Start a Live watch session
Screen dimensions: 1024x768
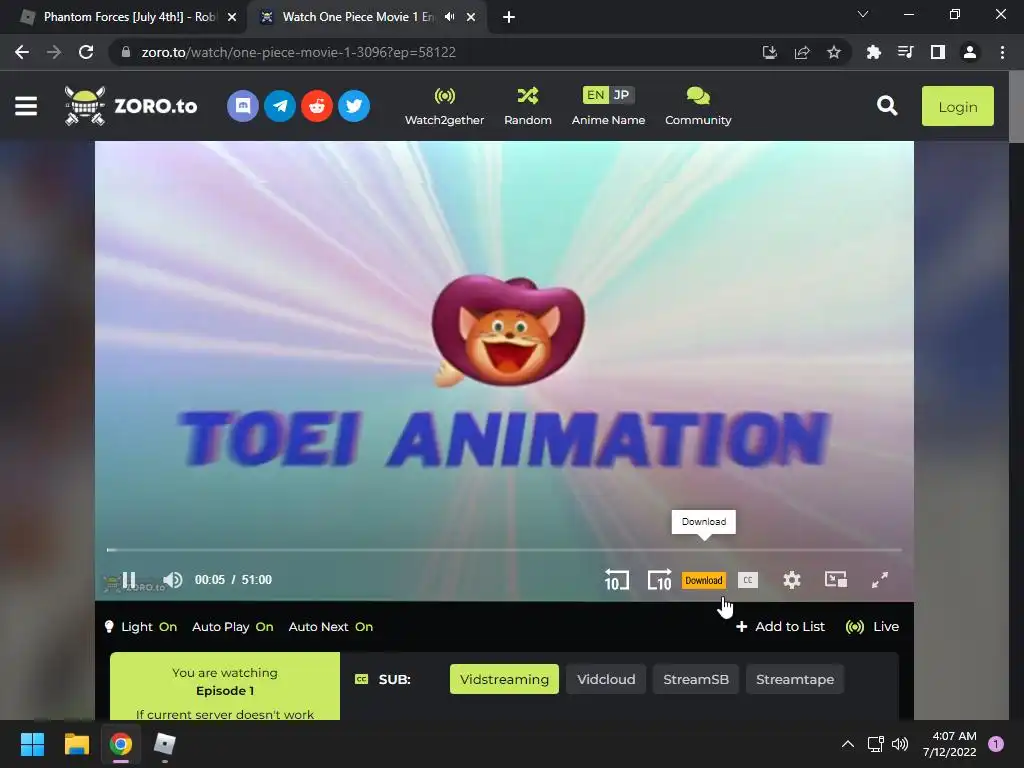coord(872,627)
